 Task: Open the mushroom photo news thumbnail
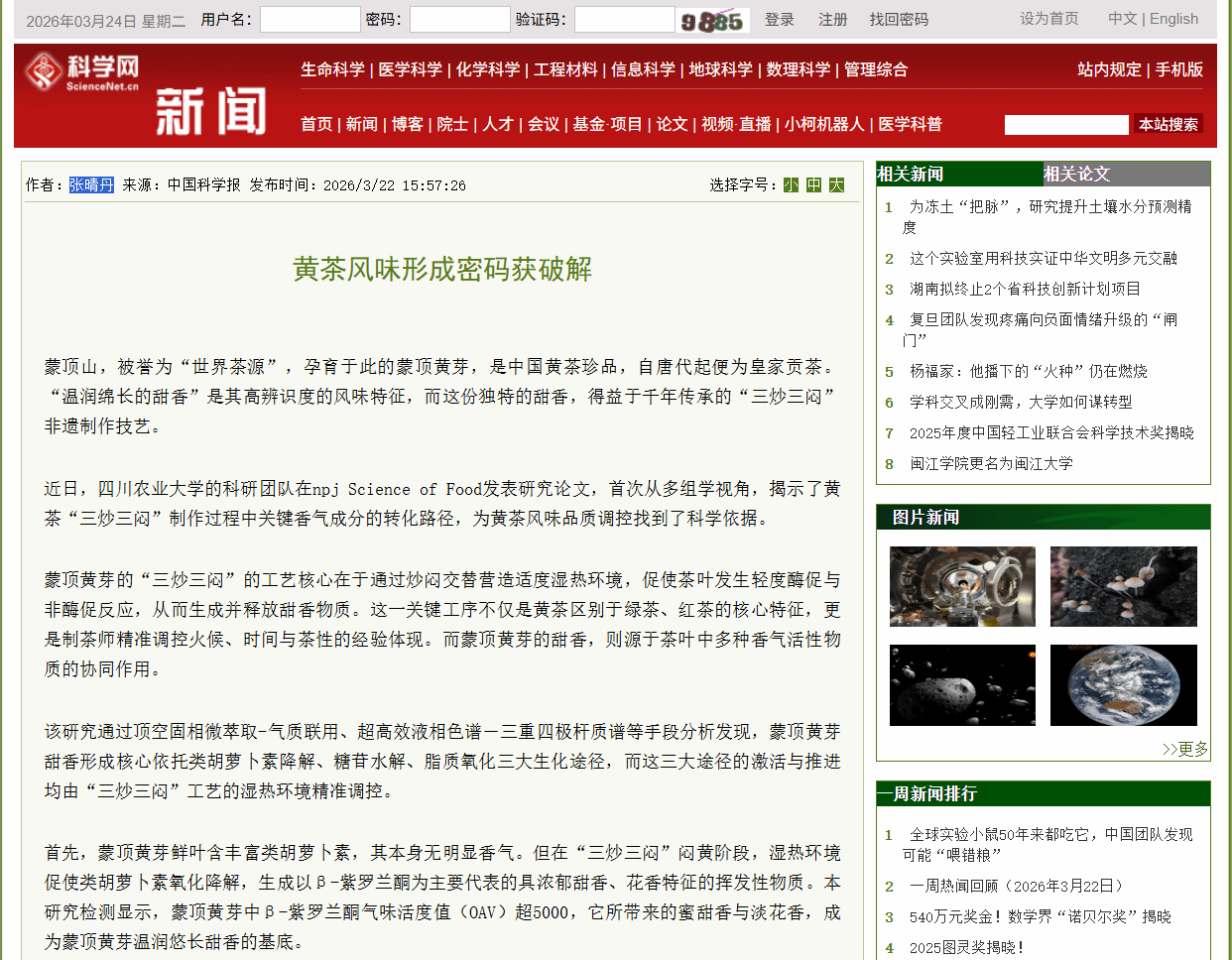coord(1123,586)
